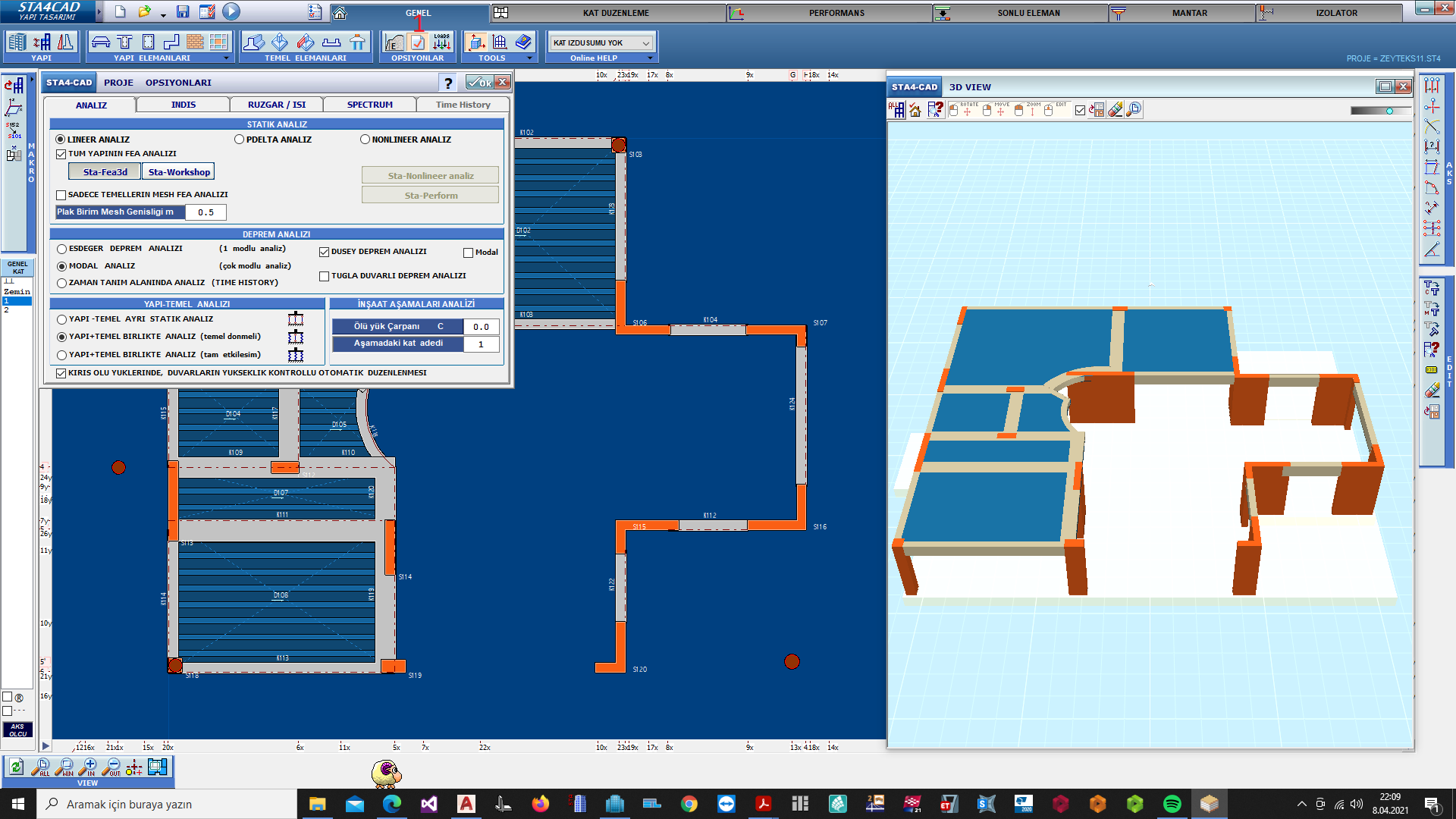1456x819 pixels.
Task: Click the new file icon in main toolbar
Action: [118, 11]
